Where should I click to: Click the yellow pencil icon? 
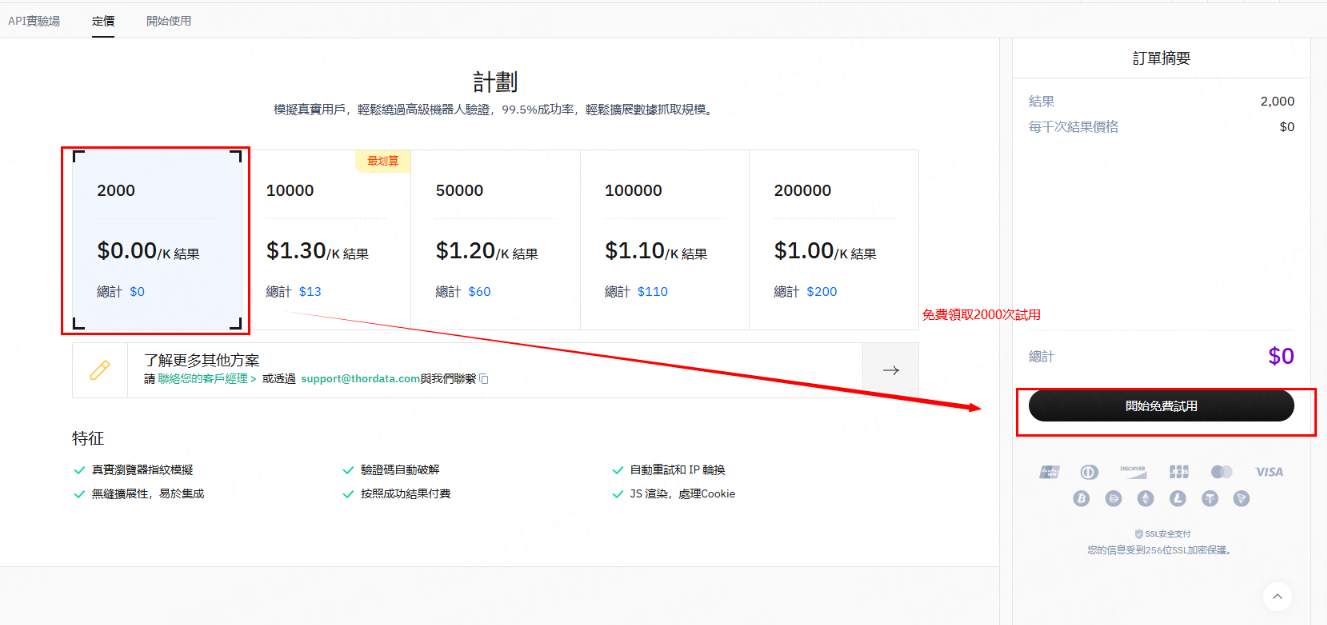tap(100, 370)
